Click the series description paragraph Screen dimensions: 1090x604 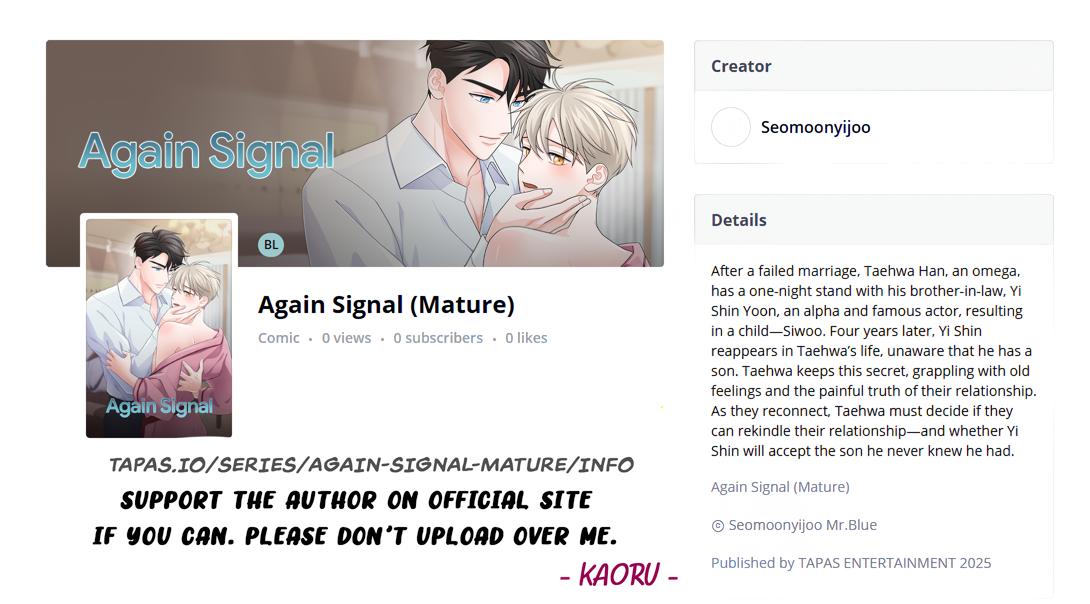[874, 361]
